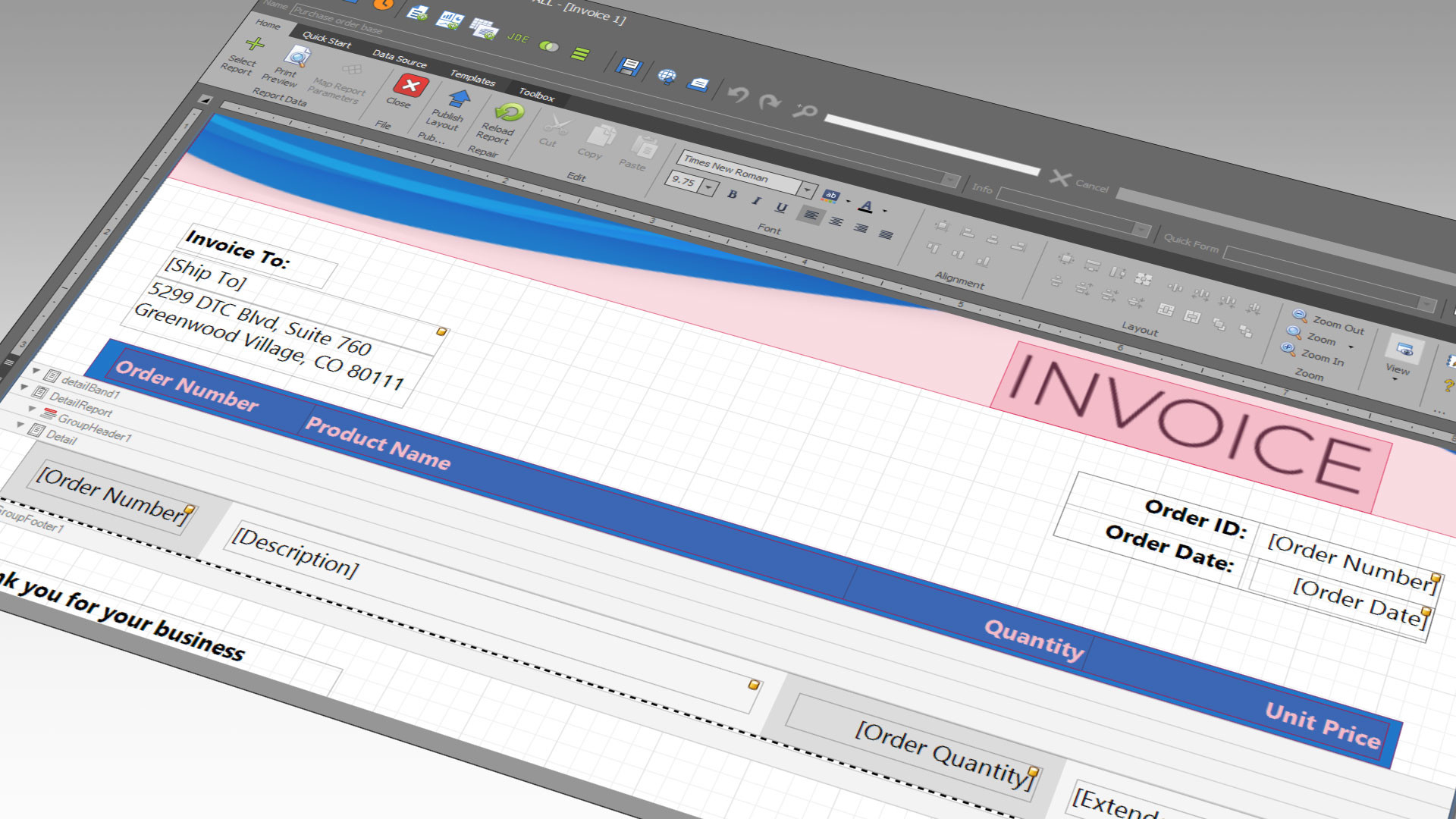Open the Templates tab
Viewport: 1456px width, 819px height.
coord(472,77)
